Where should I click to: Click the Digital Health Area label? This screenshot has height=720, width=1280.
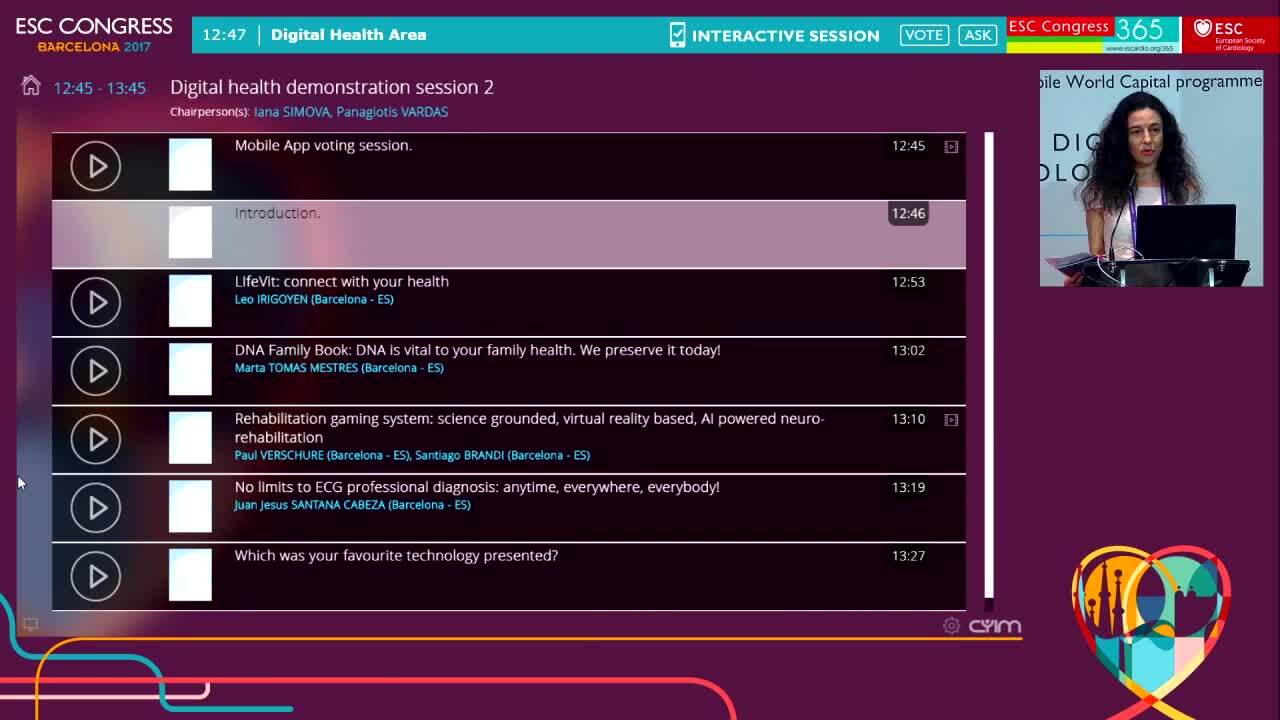click(348, 35)
